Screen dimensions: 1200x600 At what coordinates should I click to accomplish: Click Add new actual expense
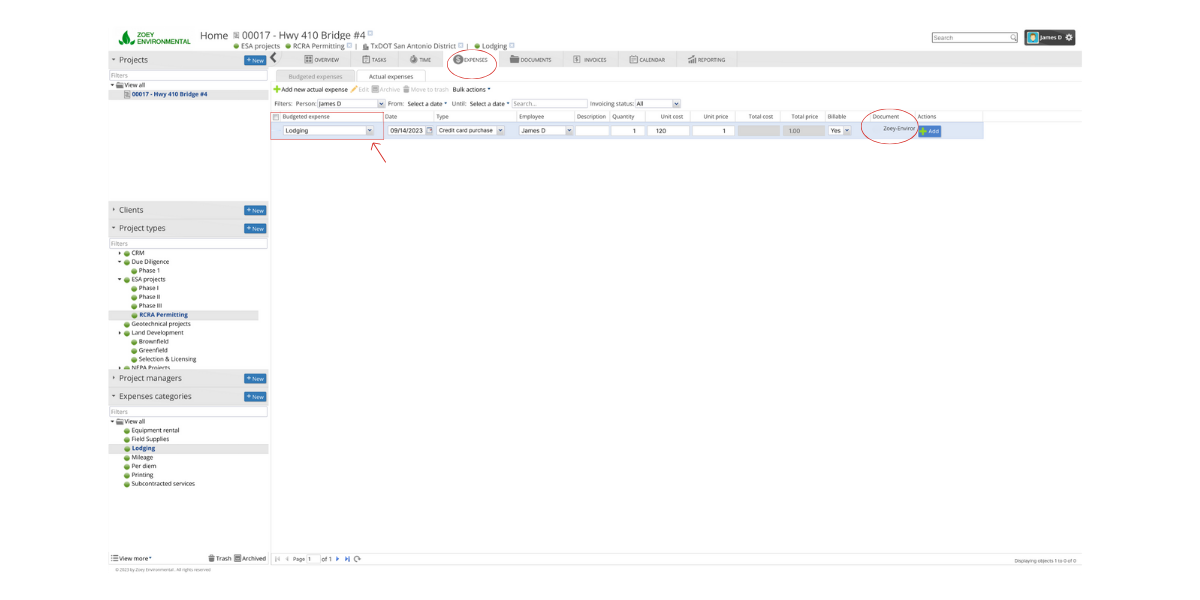click(x=311, y=90)
